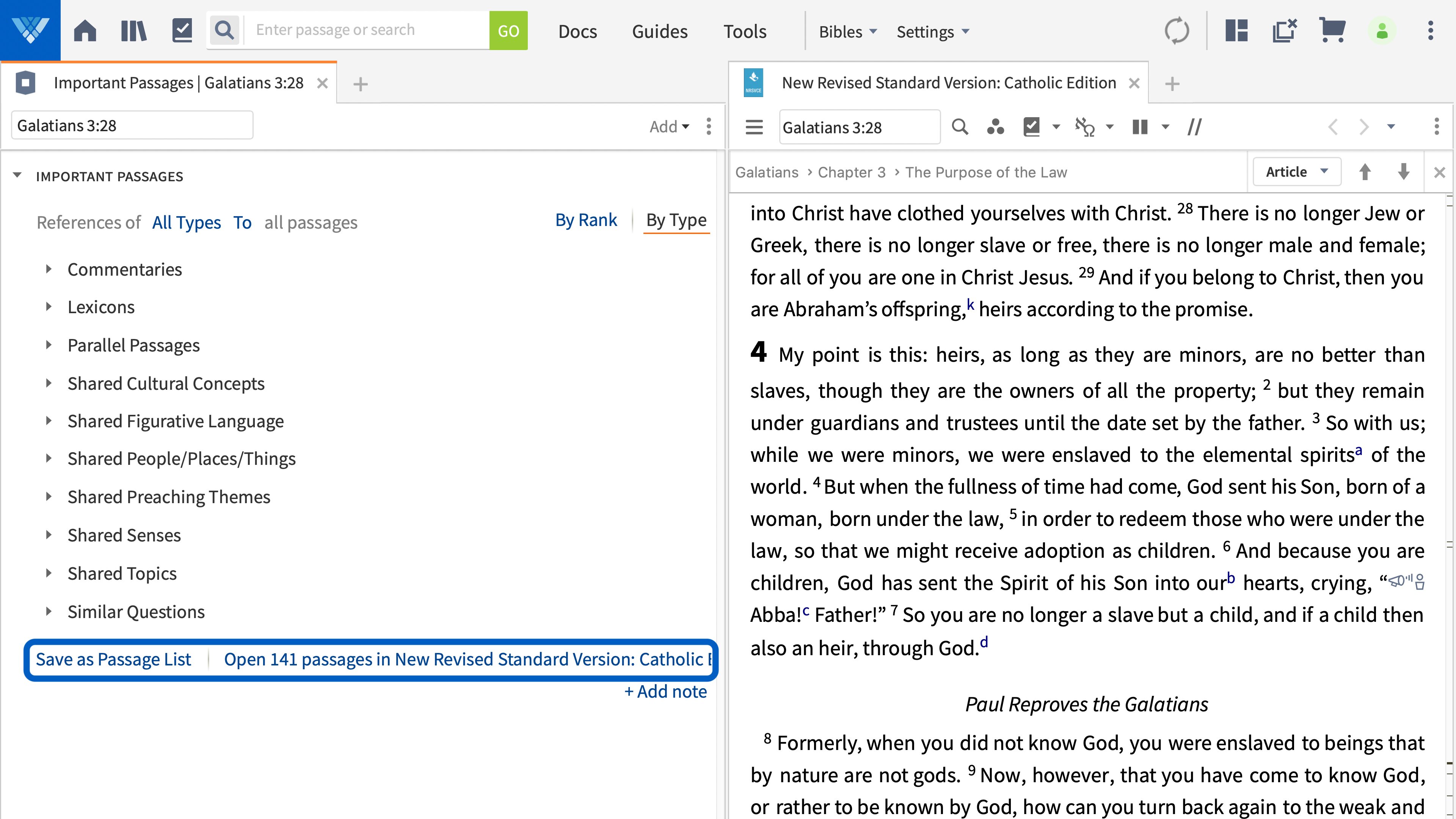This screenshot has height=819, width=1456.
Task: Click the All Types filter link
Action: (x=187, y=223)
